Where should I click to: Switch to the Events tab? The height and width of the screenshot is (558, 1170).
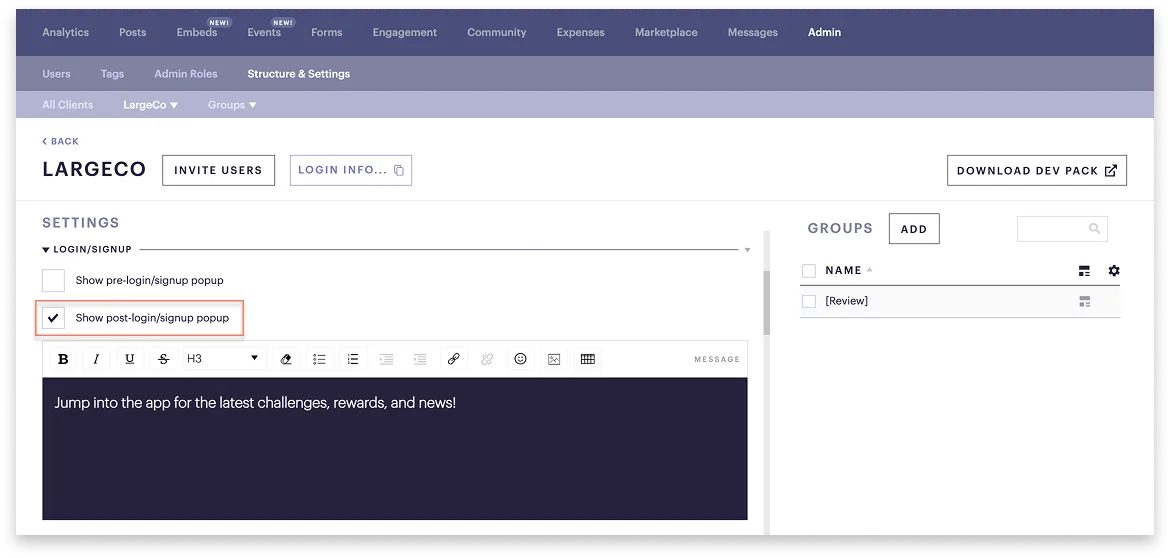tap(264, 32)
